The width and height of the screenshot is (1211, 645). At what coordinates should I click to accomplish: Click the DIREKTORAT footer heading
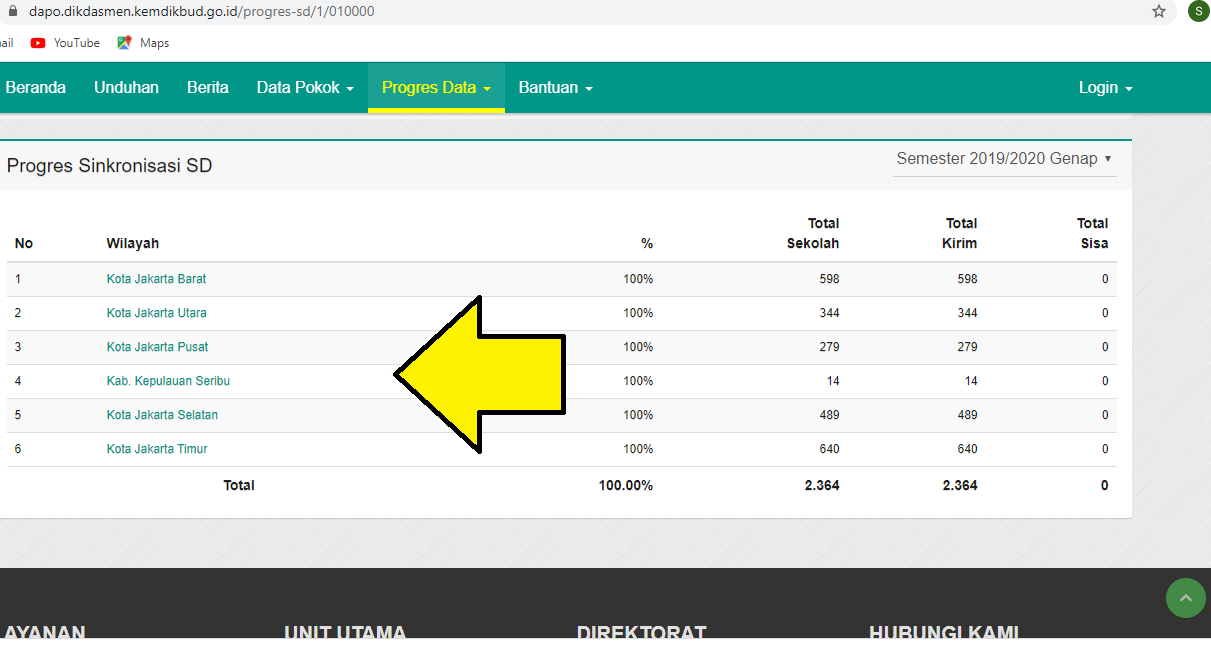[x=642, y=633]
